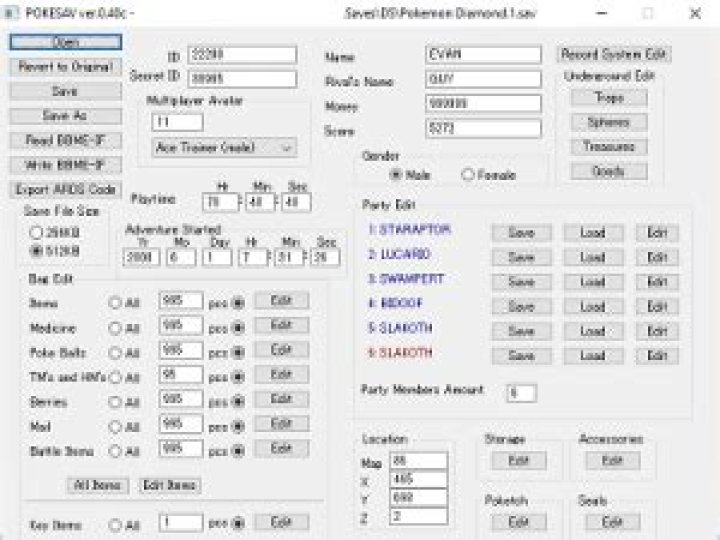The height and width of the screenshot is (540, 720).
Task: Click the Open button
Action: 66,42
